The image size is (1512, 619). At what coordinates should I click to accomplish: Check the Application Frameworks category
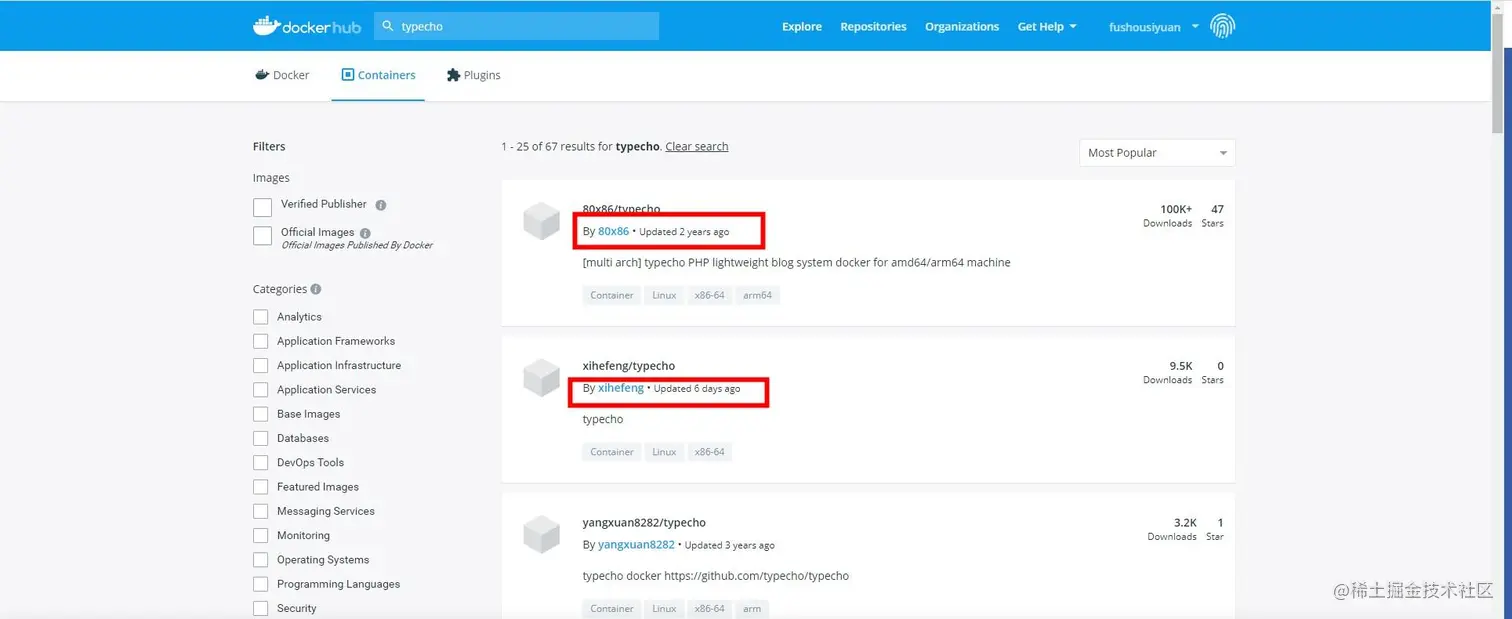click(261, 341)
